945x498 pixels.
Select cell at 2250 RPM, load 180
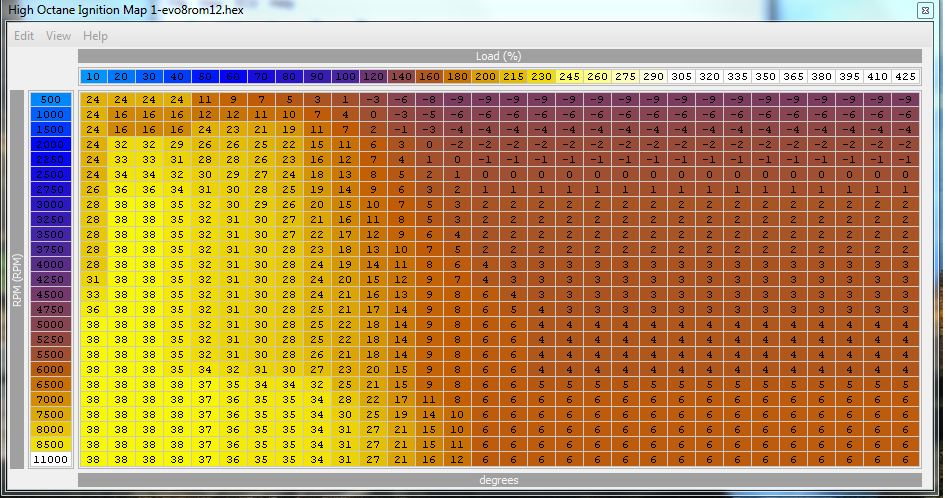coord(457,160)
